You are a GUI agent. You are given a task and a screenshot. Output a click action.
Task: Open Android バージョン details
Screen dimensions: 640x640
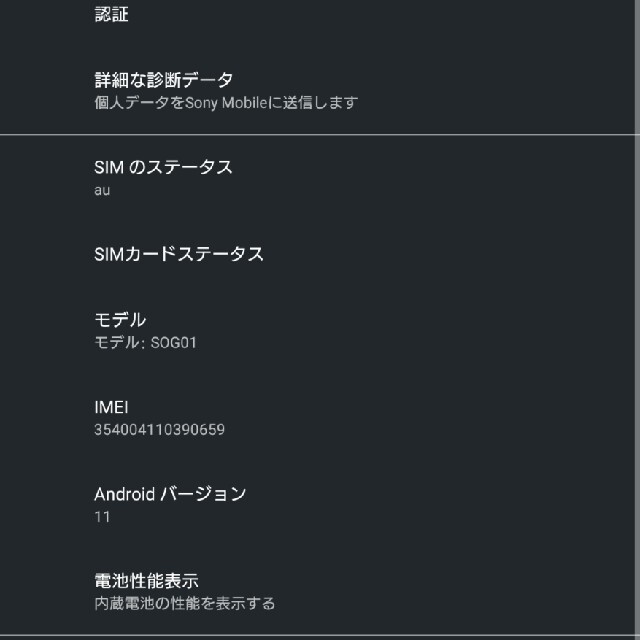pos(318,505)
